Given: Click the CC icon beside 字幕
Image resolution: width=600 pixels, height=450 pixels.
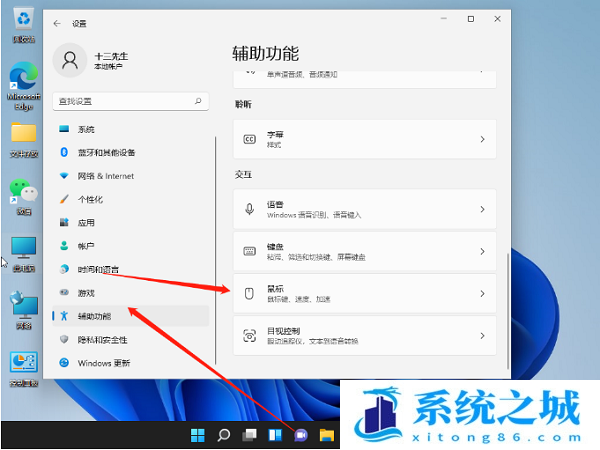Looking at the screenshot, I should pyautogui.click(x=250, y=139).
